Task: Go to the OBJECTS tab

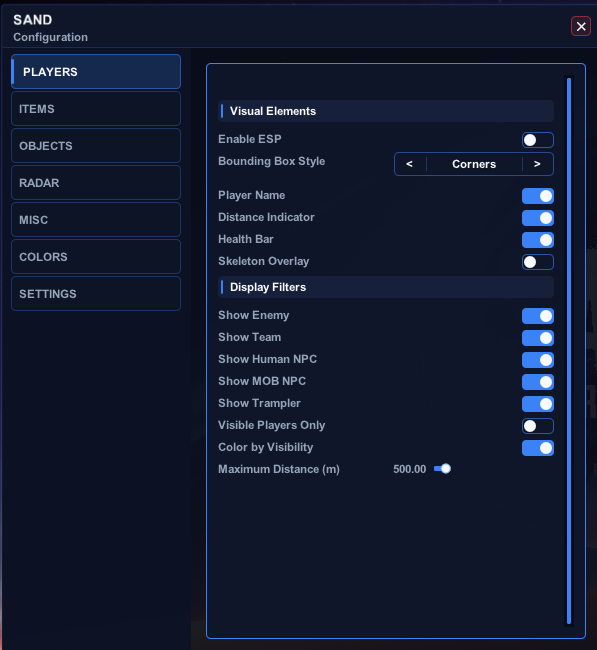Action: click(x=96, y=146)
